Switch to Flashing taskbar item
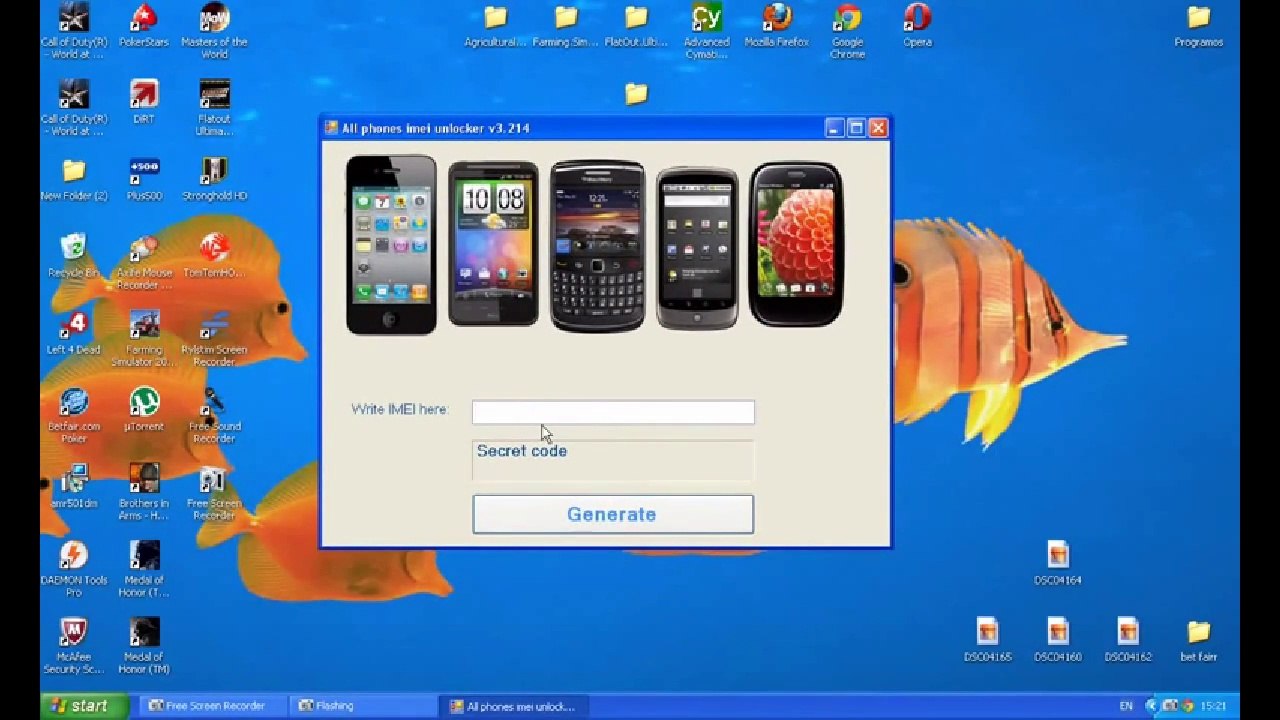 click(362, 706)
